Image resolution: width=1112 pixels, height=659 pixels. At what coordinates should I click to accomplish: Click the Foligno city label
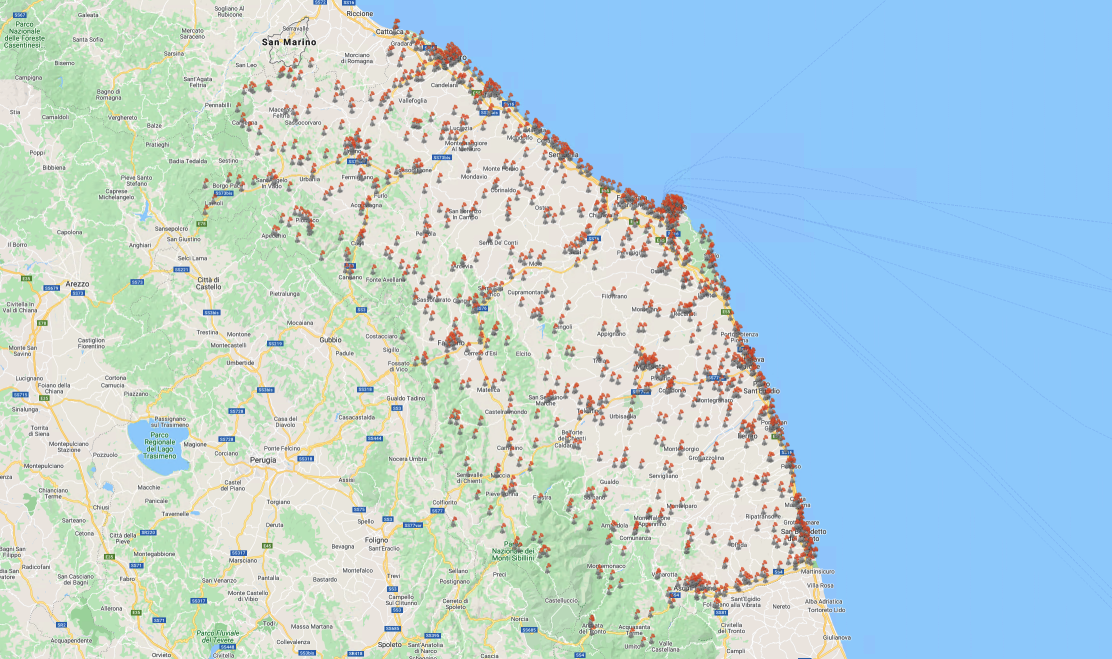[x=376, y=540]
